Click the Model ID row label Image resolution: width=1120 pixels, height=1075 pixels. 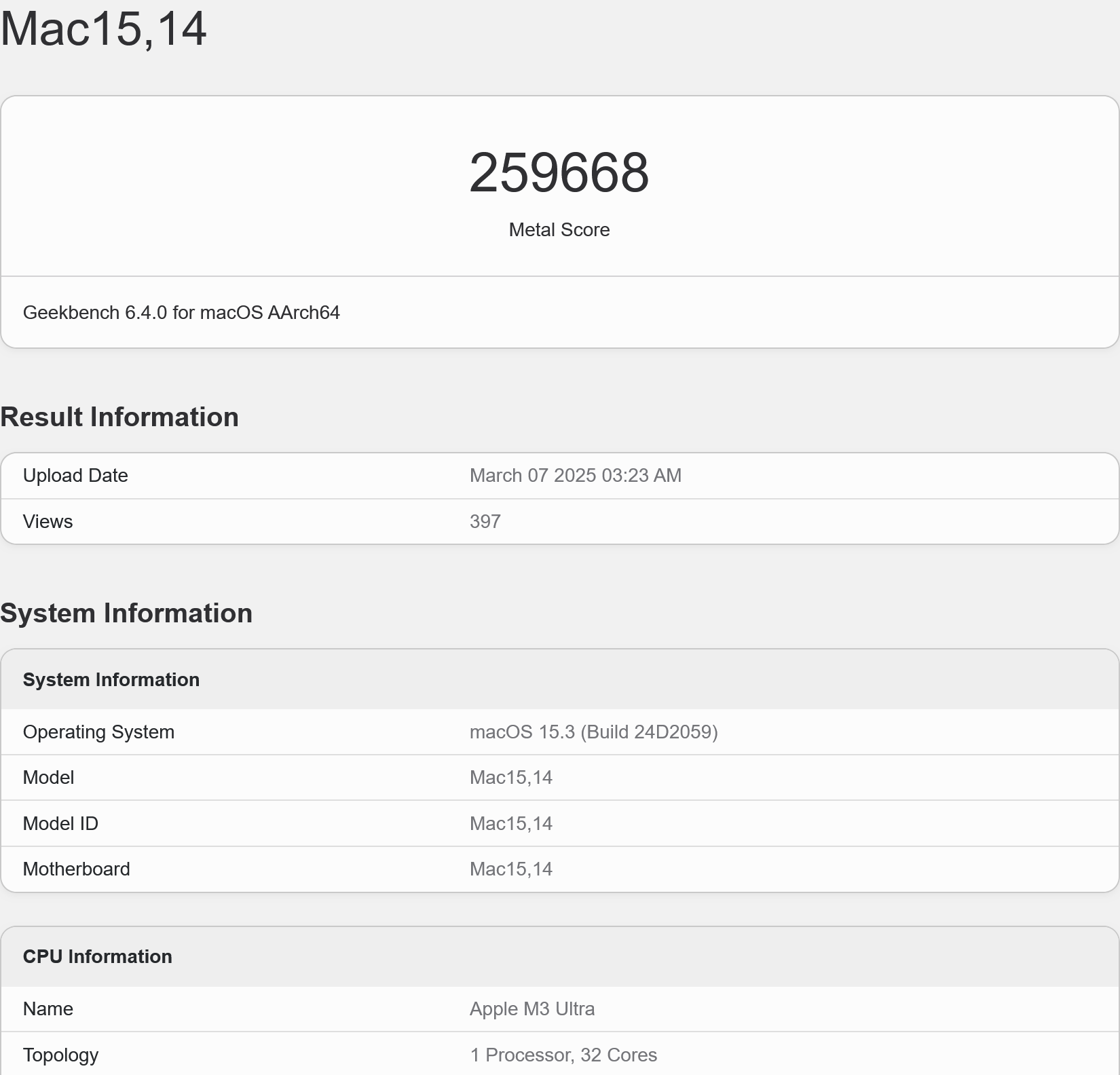[60, 823]
